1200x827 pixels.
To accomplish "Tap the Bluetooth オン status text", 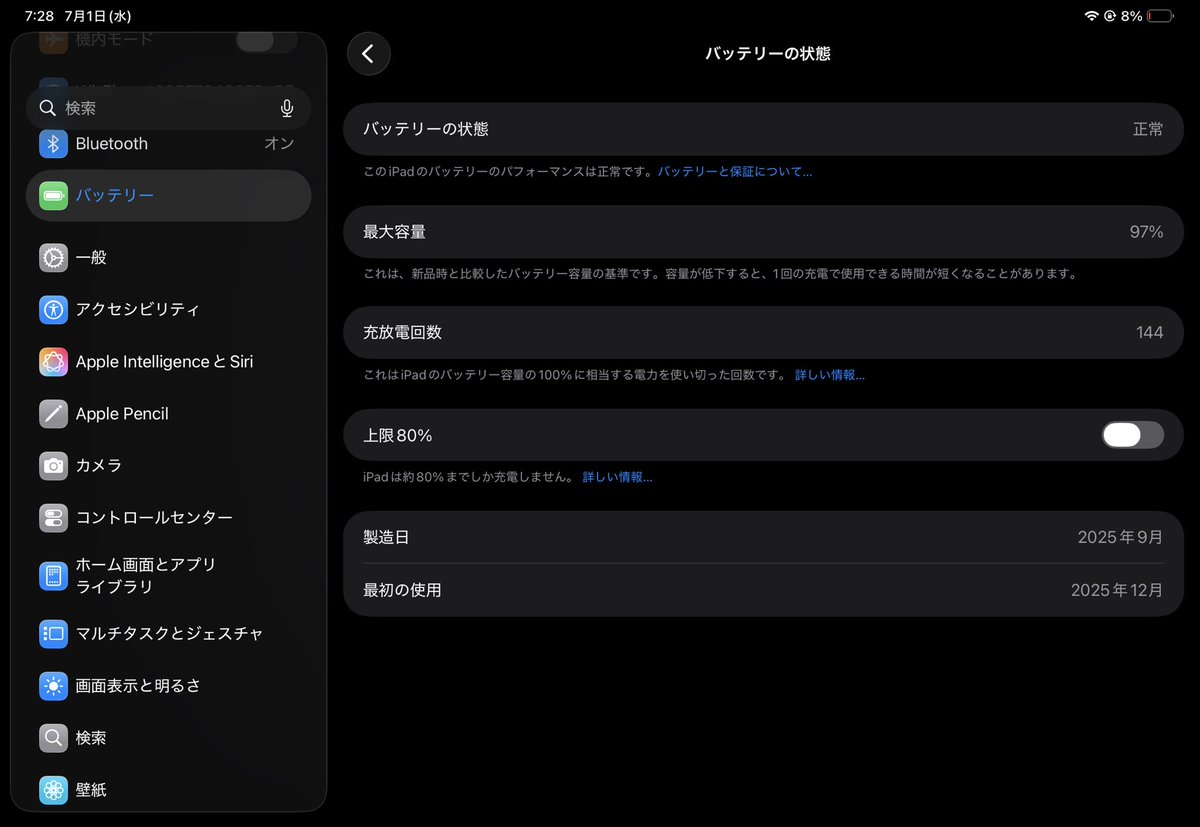I will click(x=279, y=144).
